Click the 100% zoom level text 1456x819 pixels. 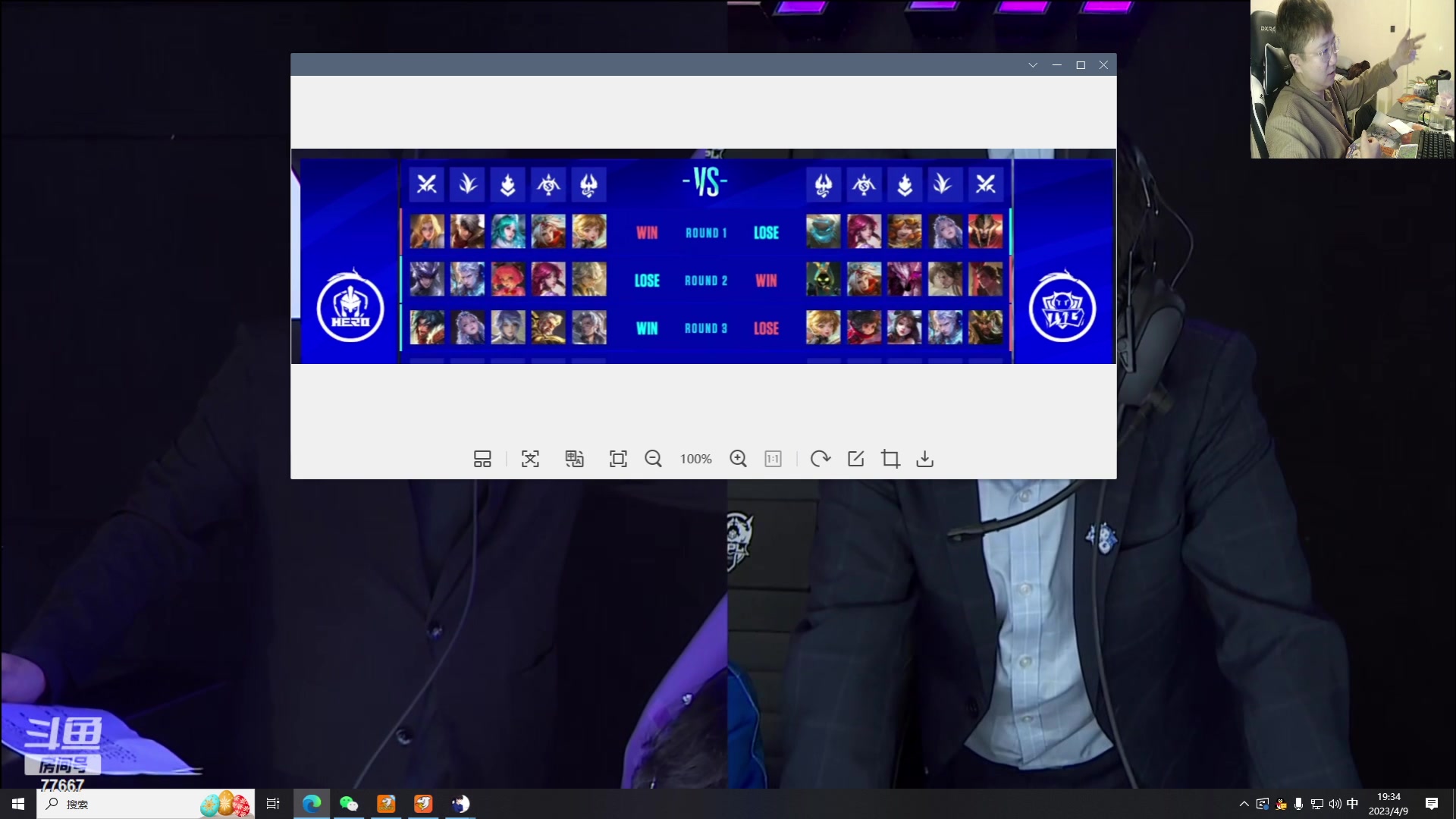click(x=695, y=459)
